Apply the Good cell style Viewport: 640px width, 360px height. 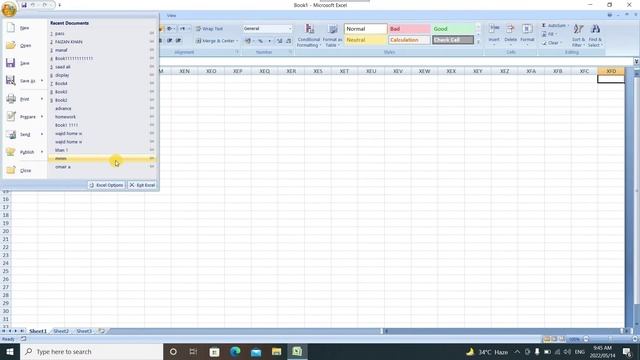click(453, 29)
